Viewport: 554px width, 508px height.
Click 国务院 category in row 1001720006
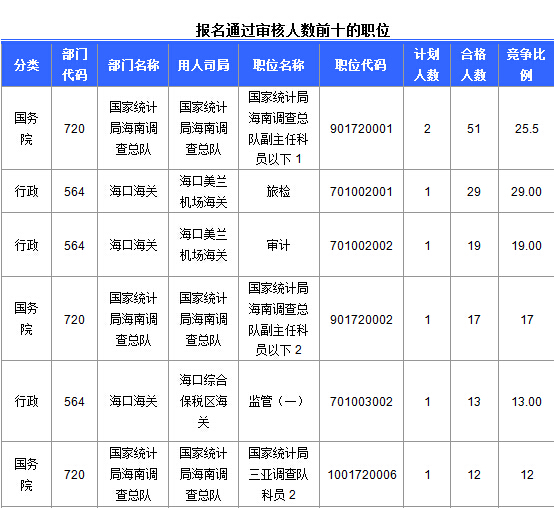tap(26, 474)
